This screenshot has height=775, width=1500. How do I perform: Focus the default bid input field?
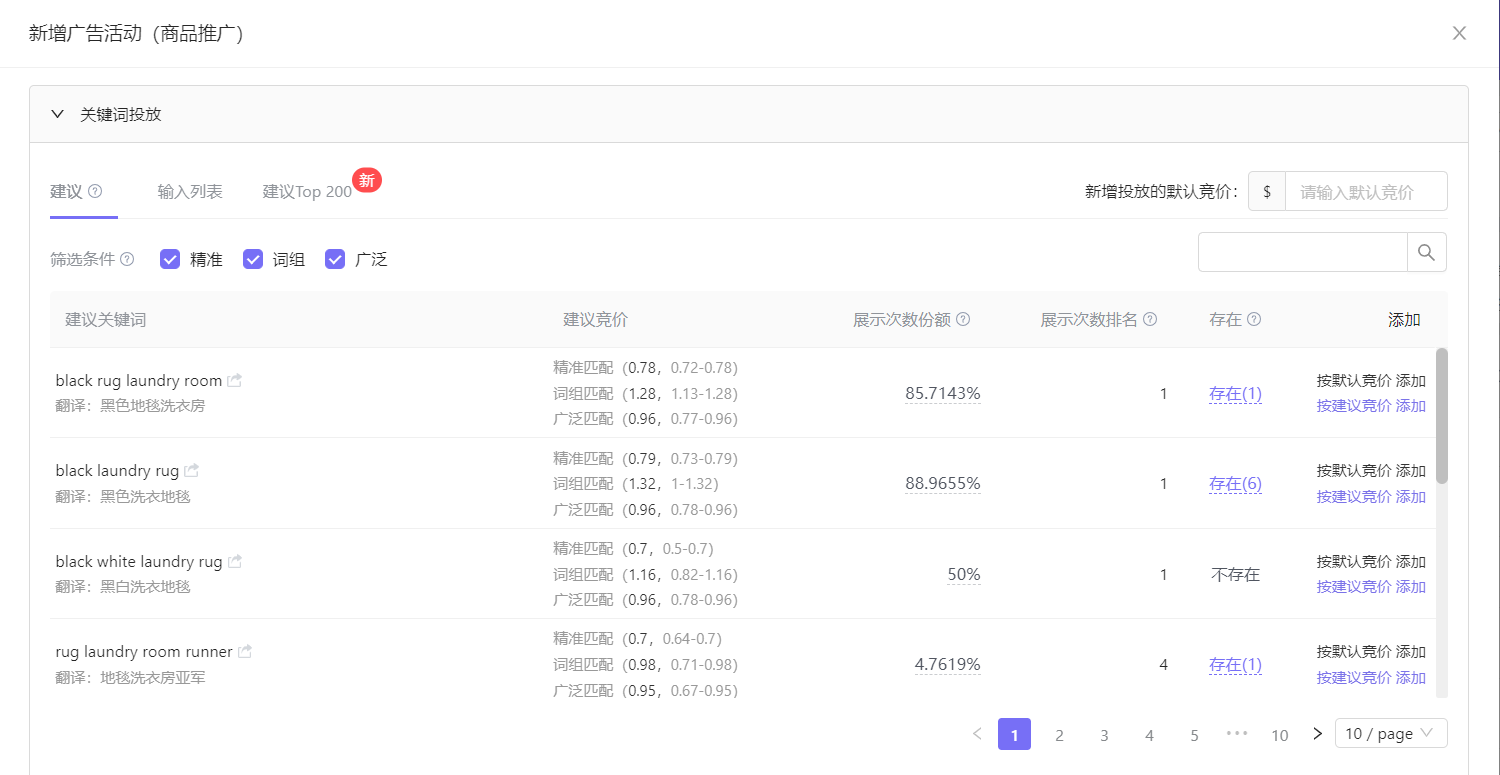(x=1366, y=192)
